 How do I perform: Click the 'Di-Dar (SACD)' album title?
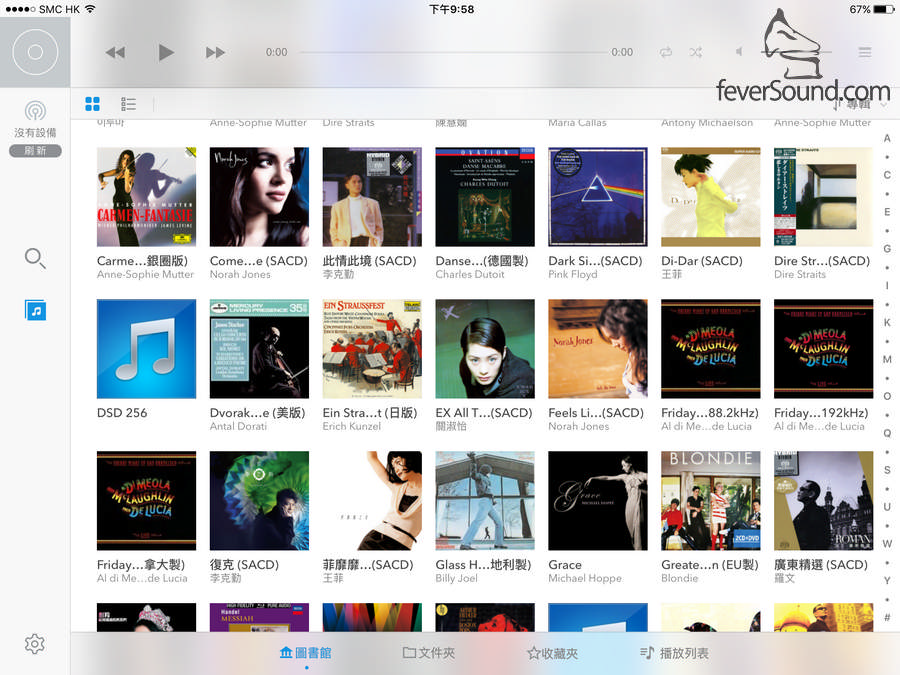point(702,261)
